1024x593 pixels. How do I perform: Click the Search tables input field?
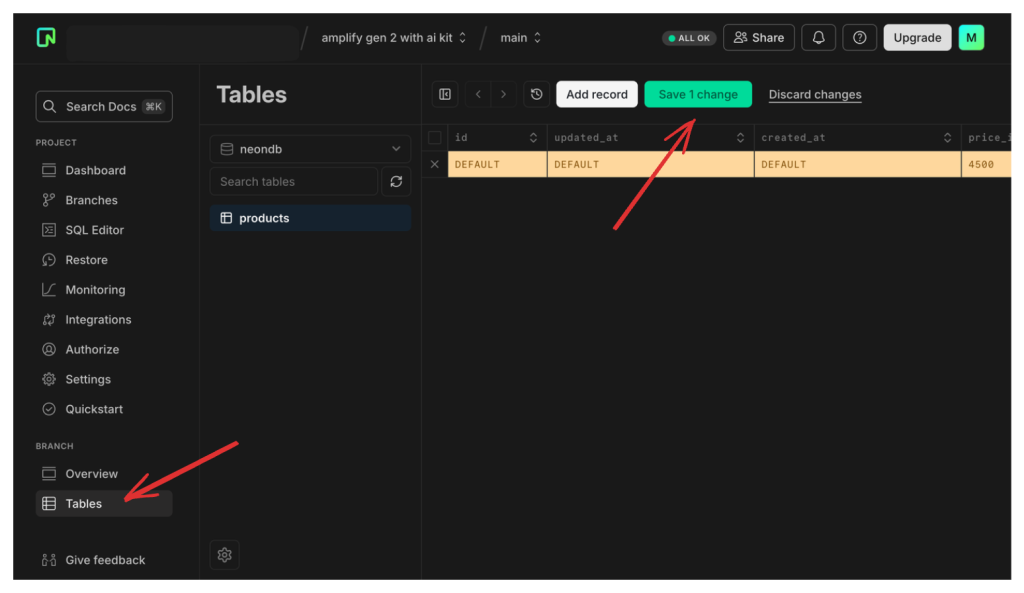pos(293,181)
